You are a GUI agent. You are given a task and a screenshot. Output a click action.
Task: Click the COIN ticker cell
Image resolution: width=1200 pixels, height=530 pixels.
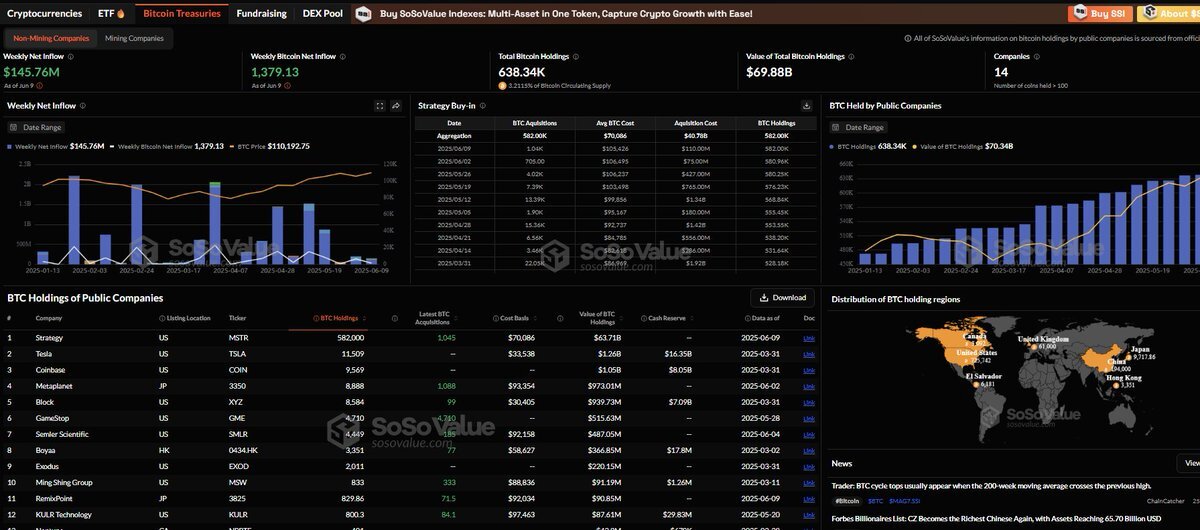click(x=237, y=370)
